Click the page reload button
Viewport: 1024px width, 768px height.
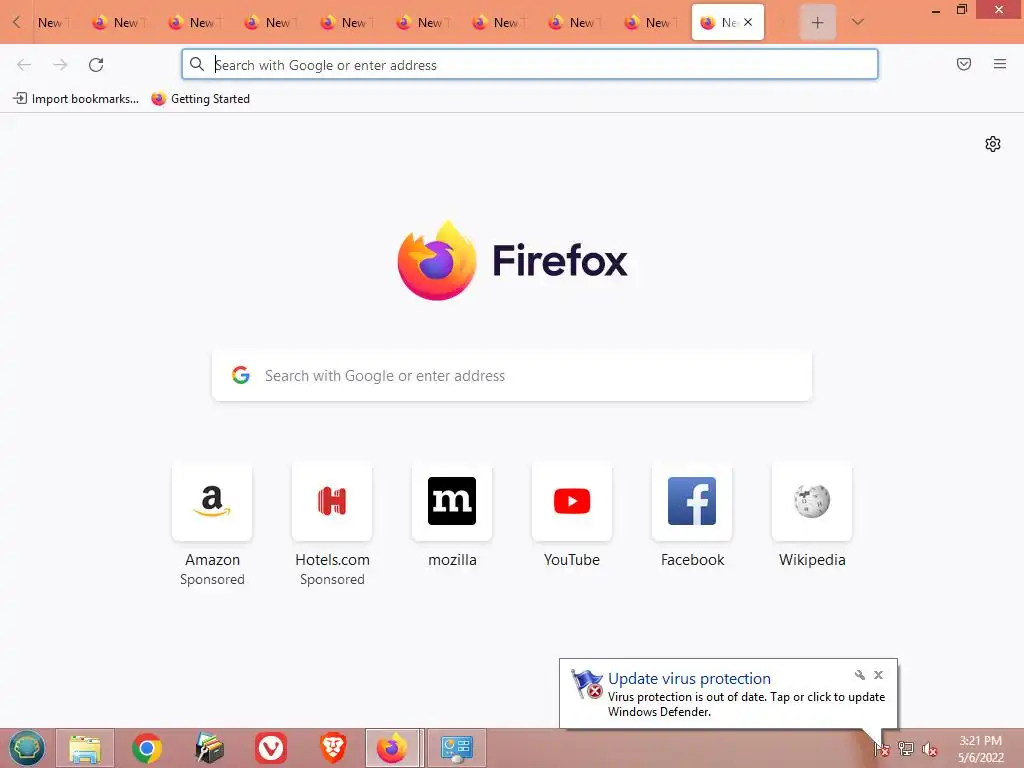[96, 65]
